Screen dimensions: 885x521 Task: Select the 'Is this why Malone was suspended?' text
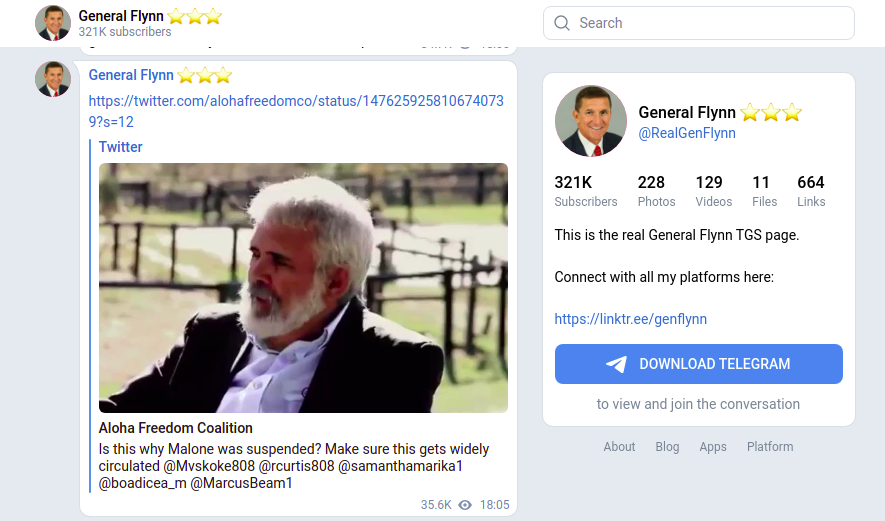[210, 449]
